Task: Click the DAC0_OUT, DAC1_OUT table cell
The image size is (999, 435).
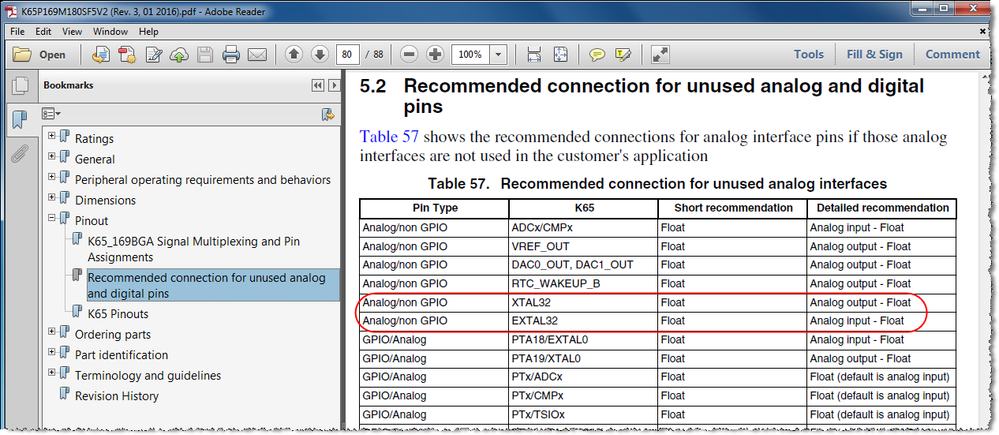Action: click(x=583, y=264)
